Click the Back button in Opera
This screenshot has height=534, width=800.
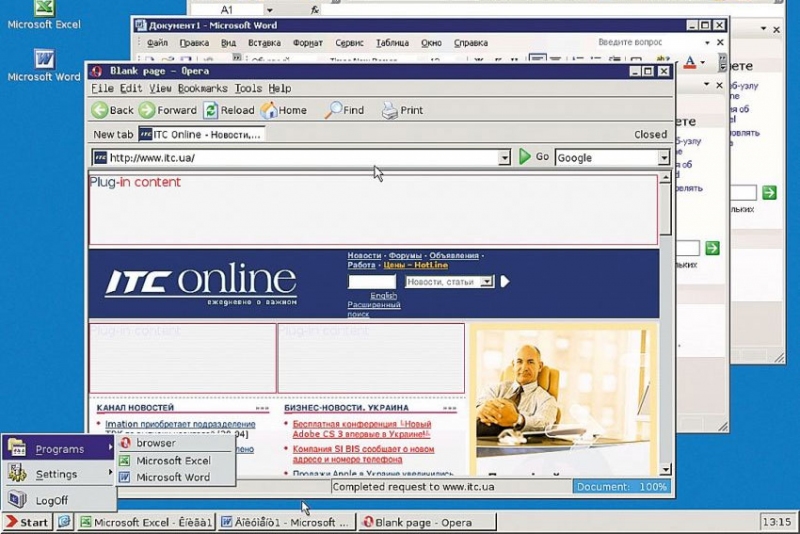tap(112, 110)
